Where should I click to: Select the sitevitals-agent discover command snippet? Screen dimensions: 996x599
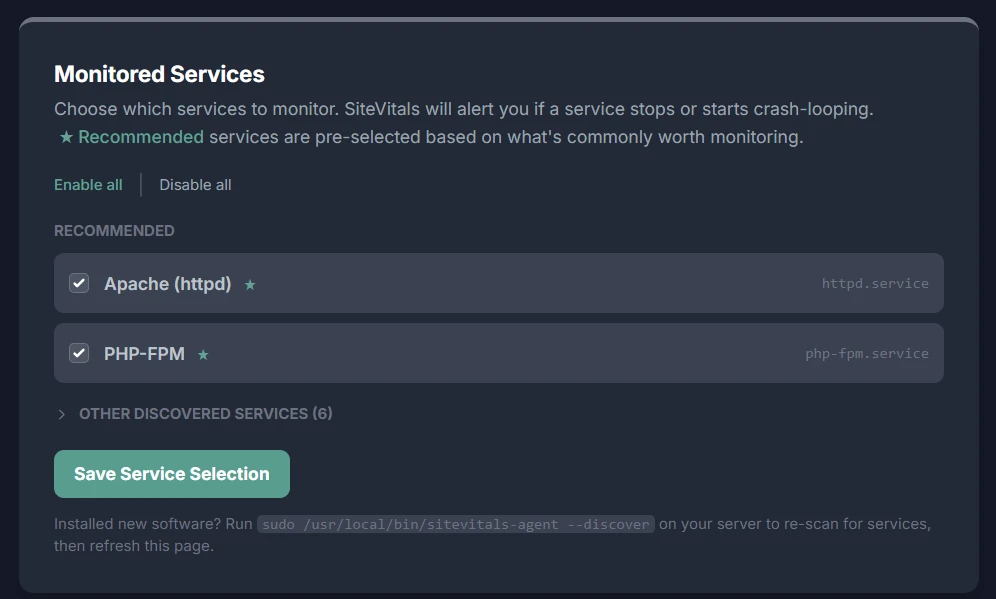pyautogui.click(x=455, y=523)
